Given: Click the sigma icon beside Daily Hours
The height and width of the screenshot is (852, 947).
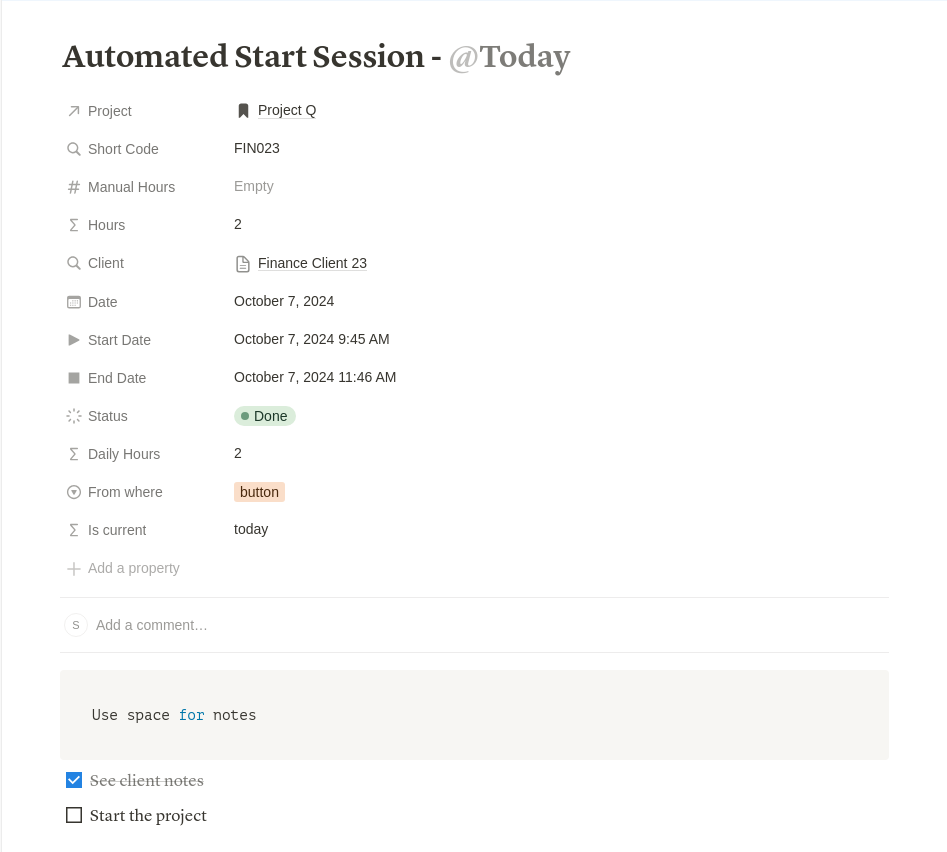Looking at the screenshot, I should point(74,454).
